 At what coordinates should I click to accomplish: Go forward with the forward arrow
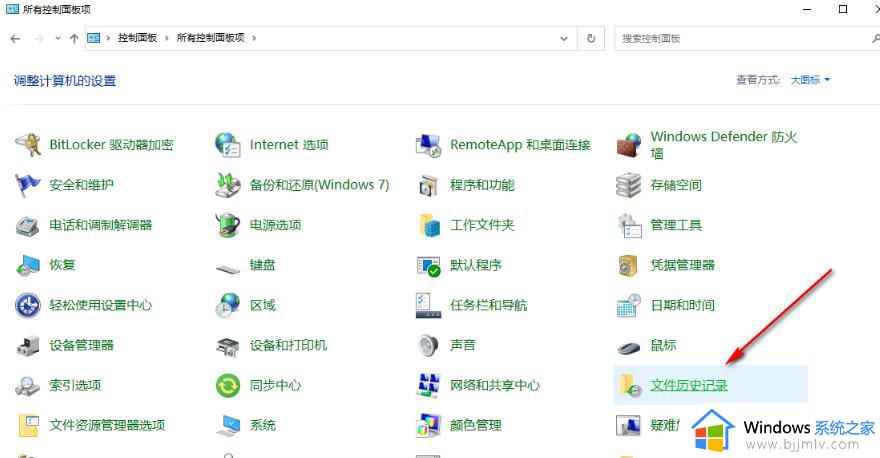click(39, 39)
